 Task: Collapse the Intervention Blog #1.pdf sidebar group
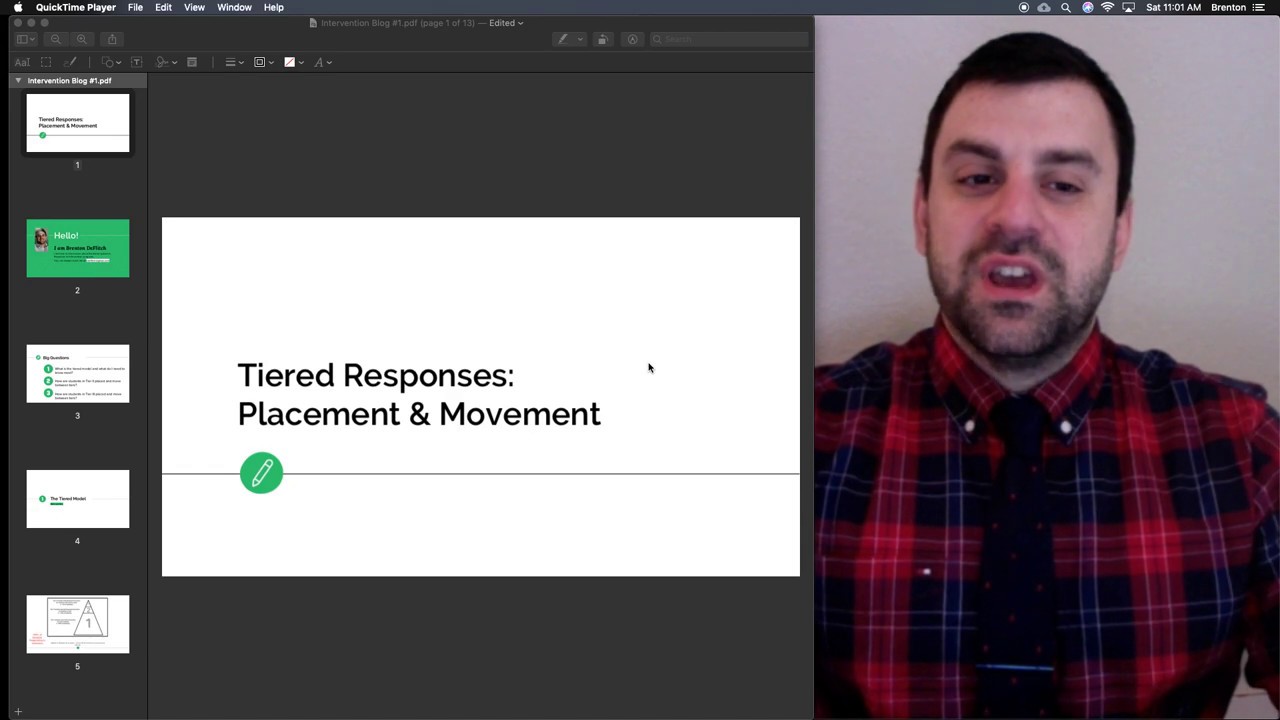click(x=18, y=80)
